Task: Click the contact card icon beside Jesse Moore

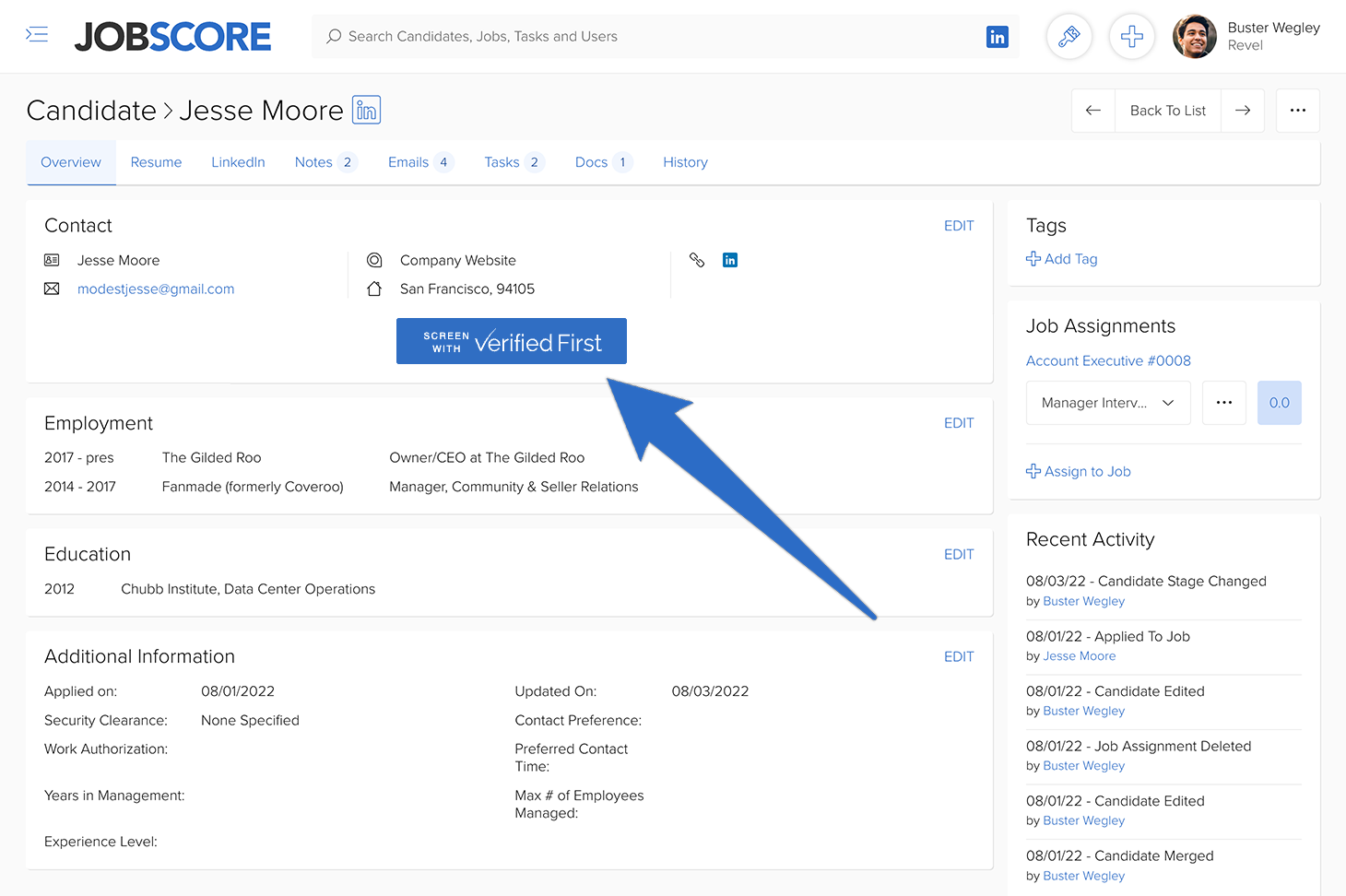Action: point(52,261)
